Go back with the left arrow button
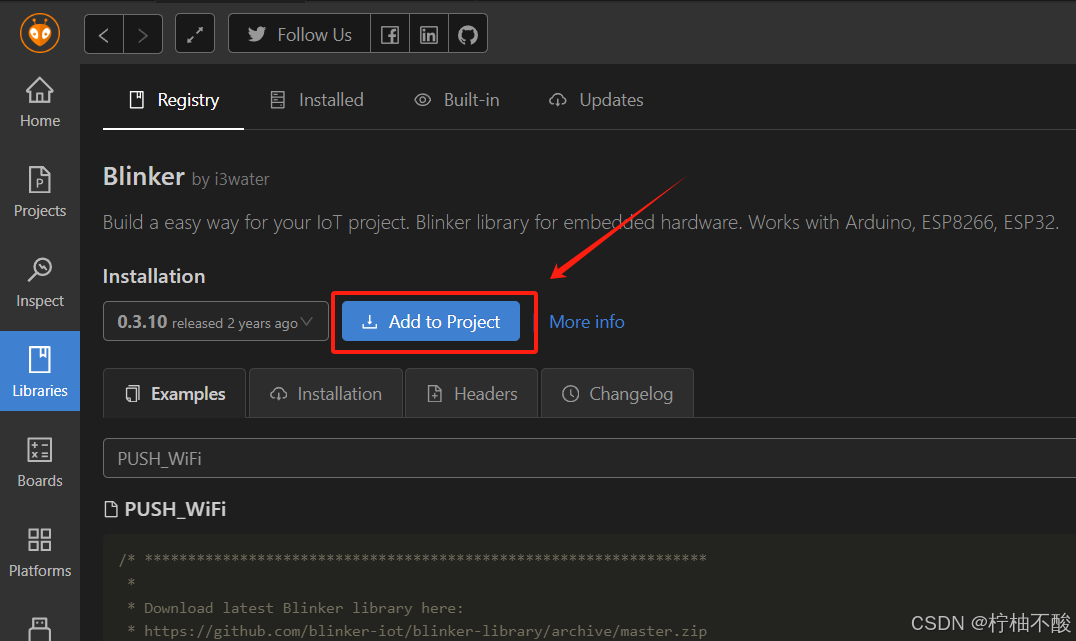This screenshot has height=641, width=1076. point(104,34)
